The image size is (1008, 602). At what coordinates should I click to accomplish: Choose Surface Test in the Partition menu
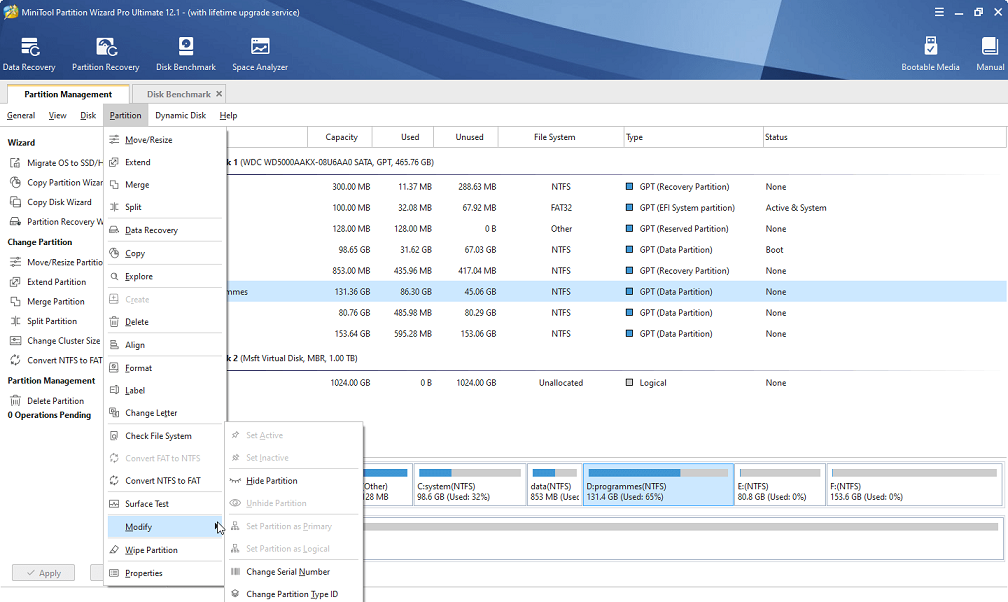click(165, 504)
